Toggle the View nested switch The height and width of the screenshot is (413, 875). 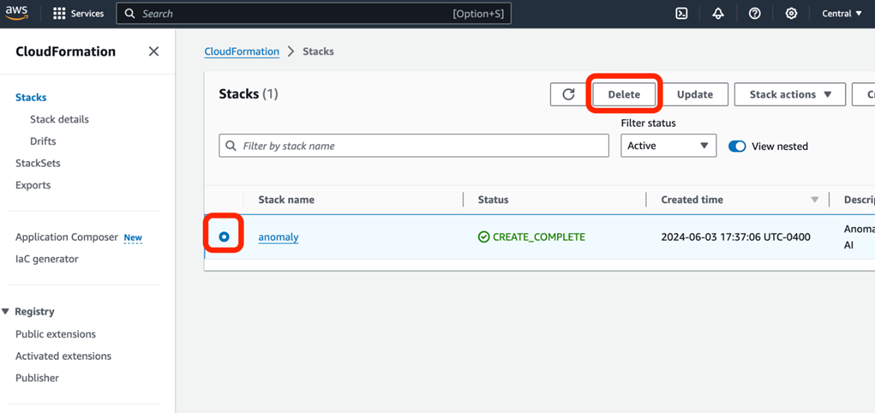[x=737, y=146]
